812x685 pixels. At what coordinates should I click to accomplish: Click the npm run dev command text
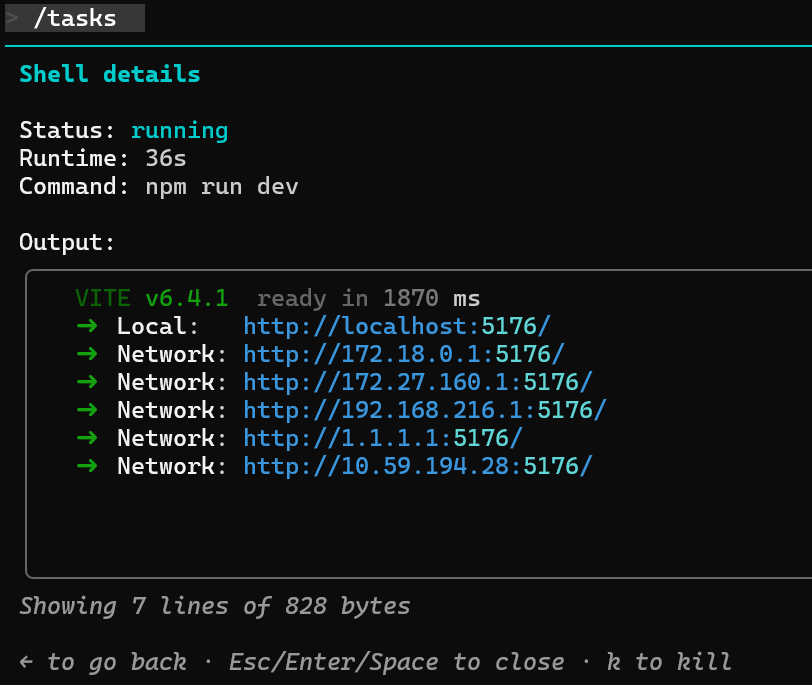[222, 186]
